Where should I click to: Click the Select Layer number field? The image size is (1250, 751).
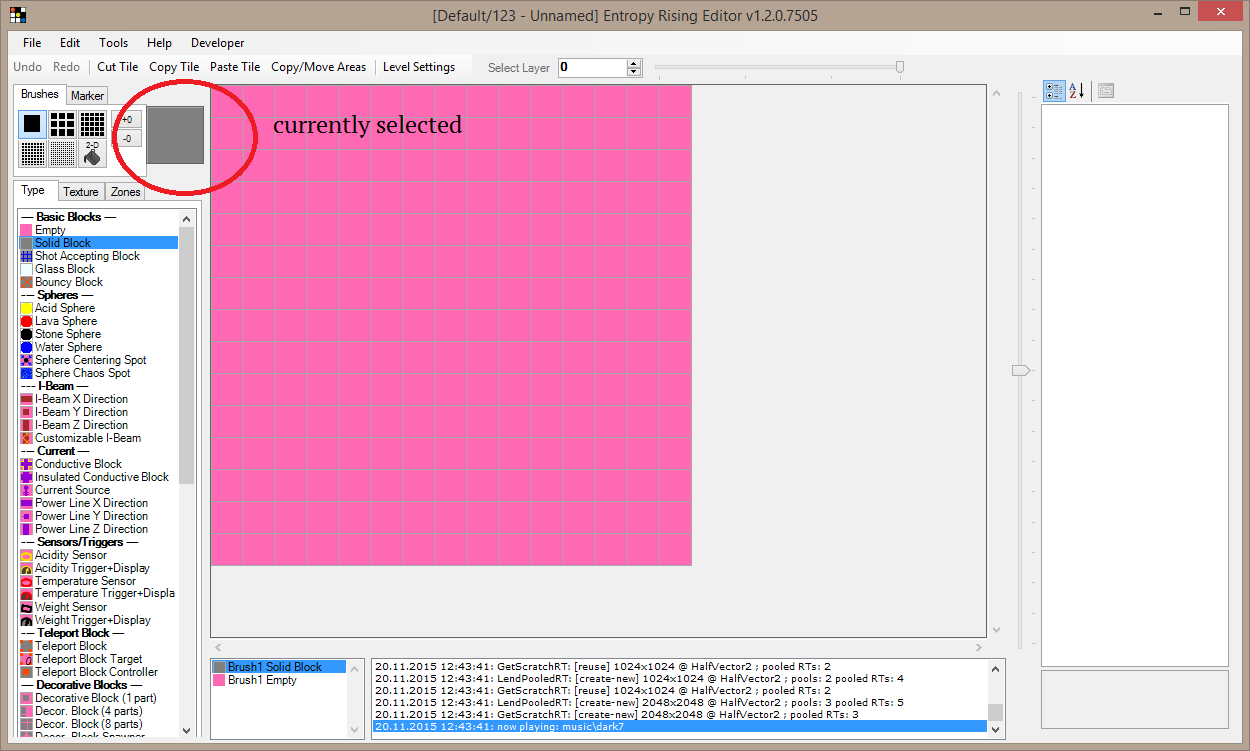pyautogui.click(x=593, y=68)
